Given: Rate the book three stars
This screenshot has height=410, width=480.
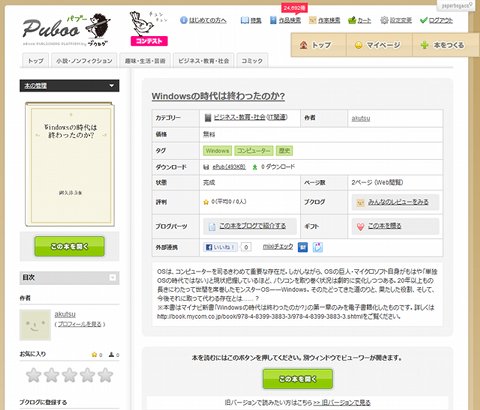Looking at the screenshot, I should 69,375.
